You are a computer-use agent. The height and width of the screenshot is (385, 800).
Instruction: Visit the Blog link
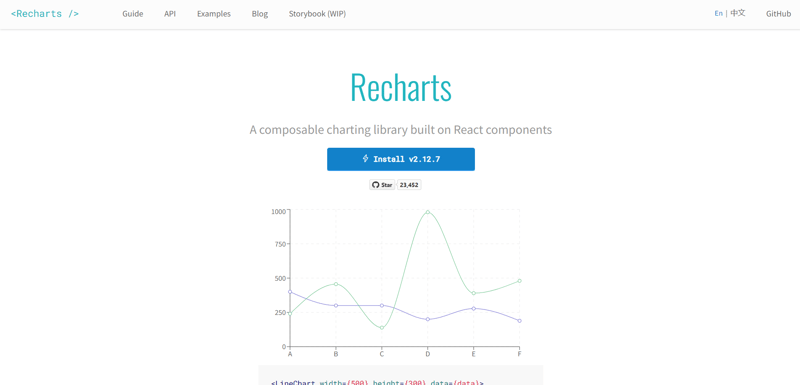[260, 14]
